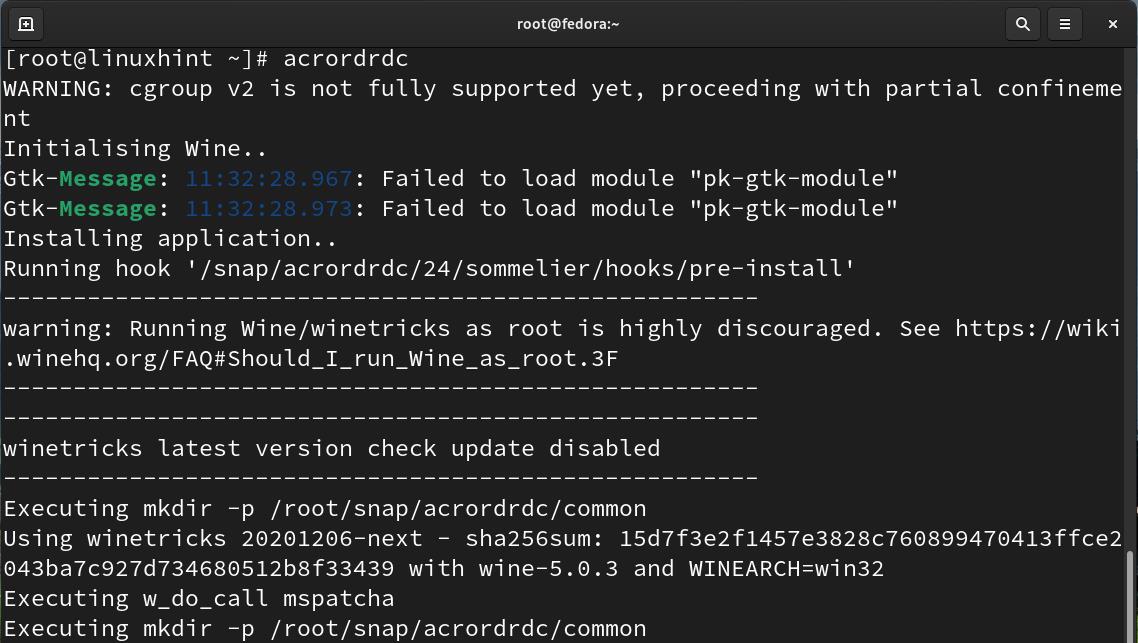This screenshot has width=1138, height=643.
Task: Click the 11:32:28.967 timestamp
Action: (269, 178)
